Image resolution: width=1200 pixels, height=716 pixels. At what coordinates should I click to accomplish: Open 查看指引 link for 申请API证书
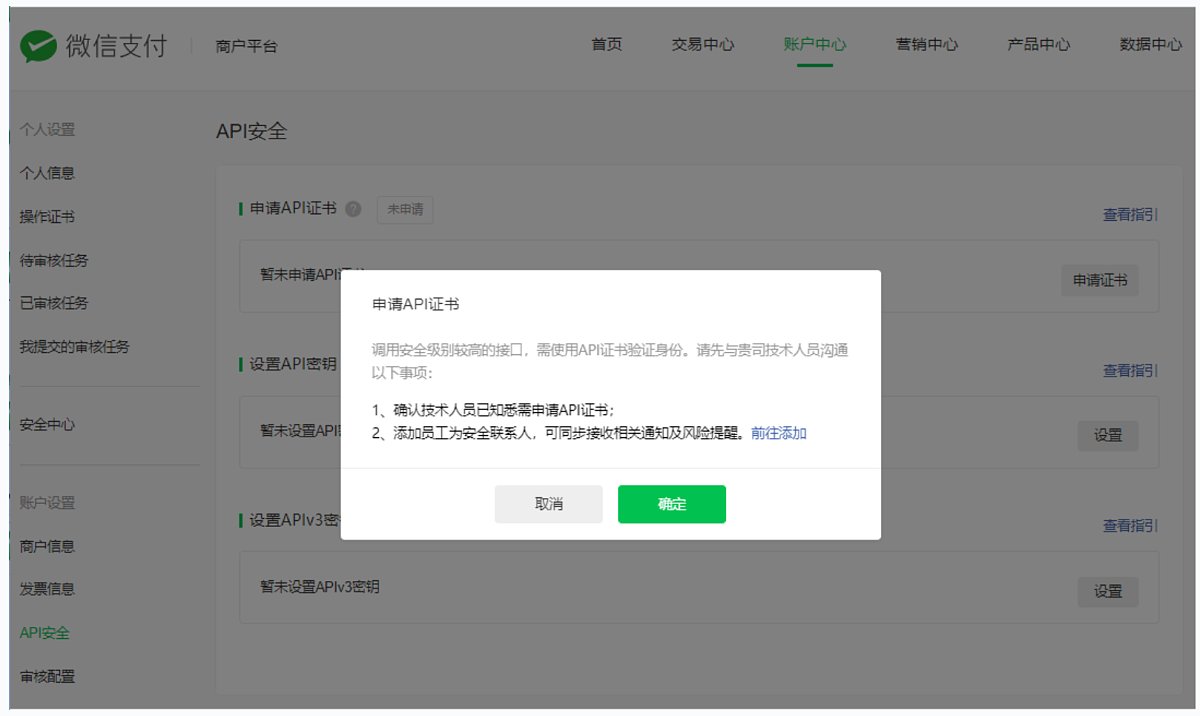[1130, 215]
